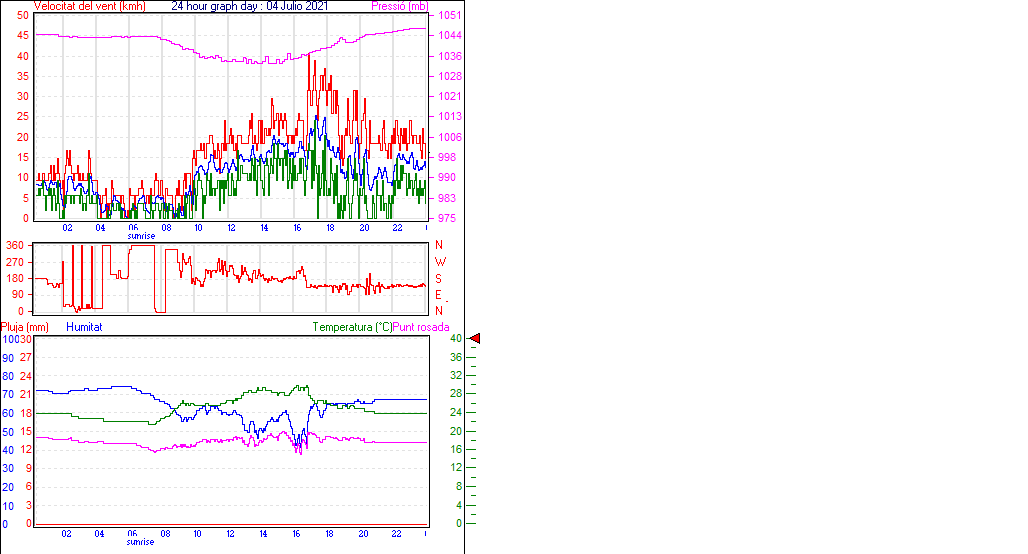
Task: Select the blue "Humitat" legend label
Action: pos(84,327)
